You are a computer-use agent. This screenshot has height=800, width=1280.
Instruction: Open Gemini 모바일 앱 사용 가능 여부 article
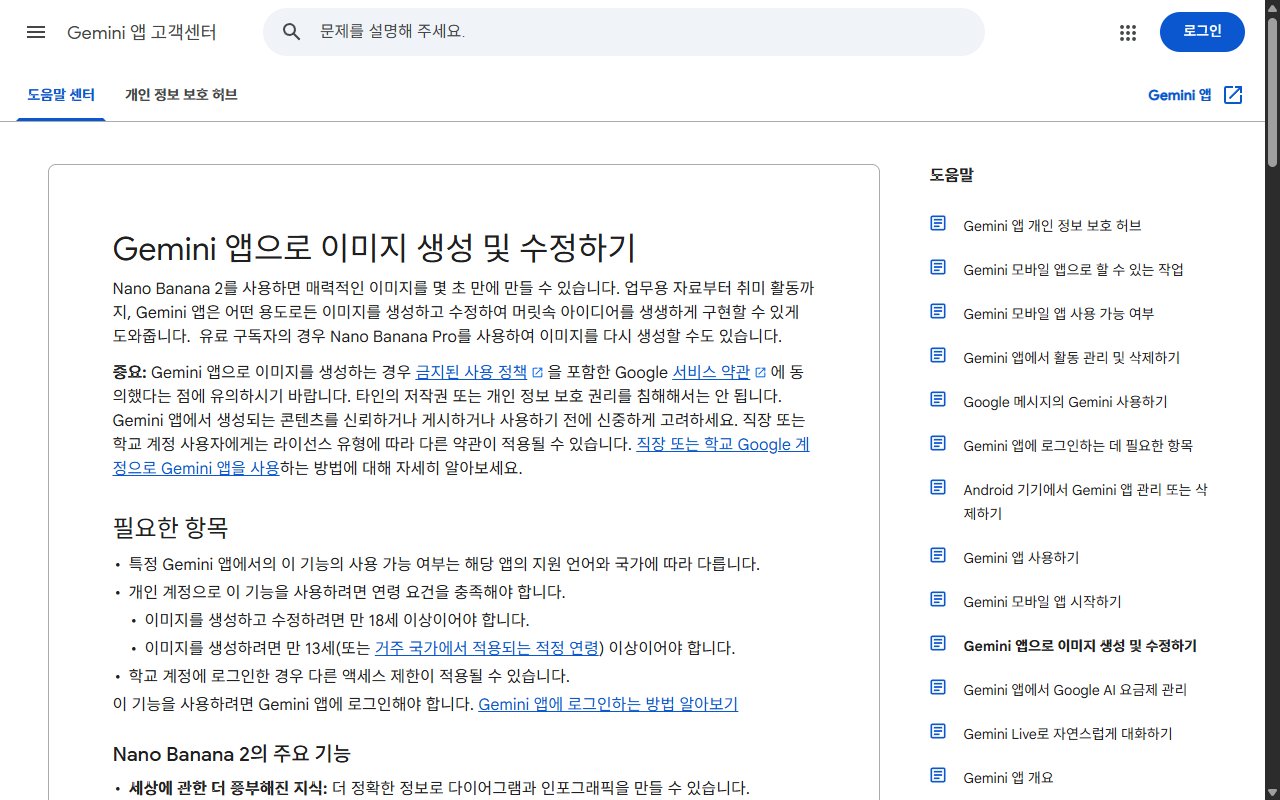point(1058,314)
